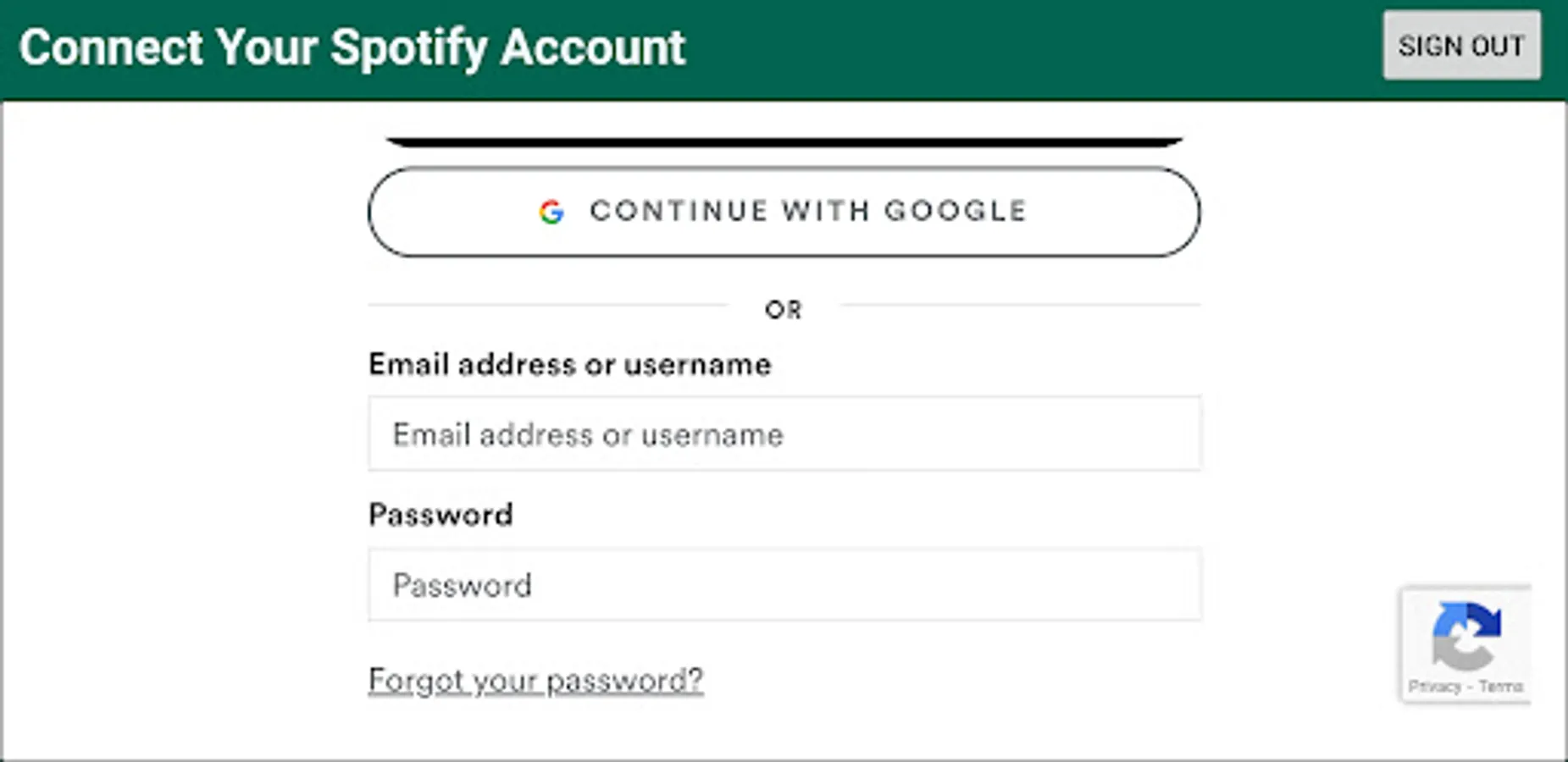Viewport: 1568px width, 762px height.
Task: Click the dash between Privacy and Terms
Action: pyautogui.click(x=1470, y=687)
